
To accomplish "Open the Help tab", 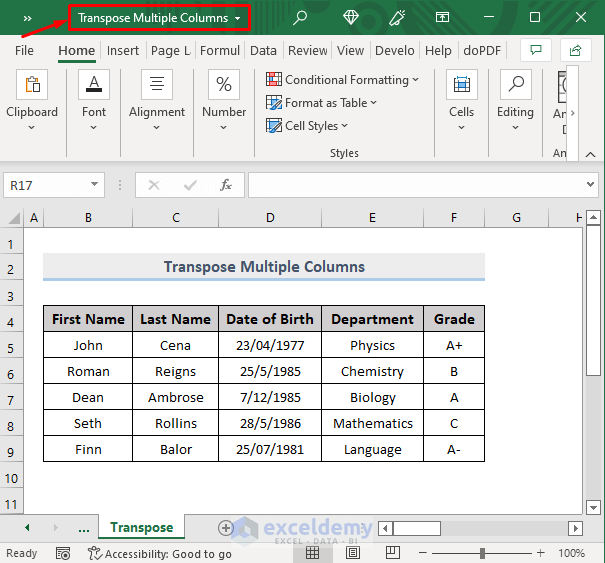I will click(438, 51).
